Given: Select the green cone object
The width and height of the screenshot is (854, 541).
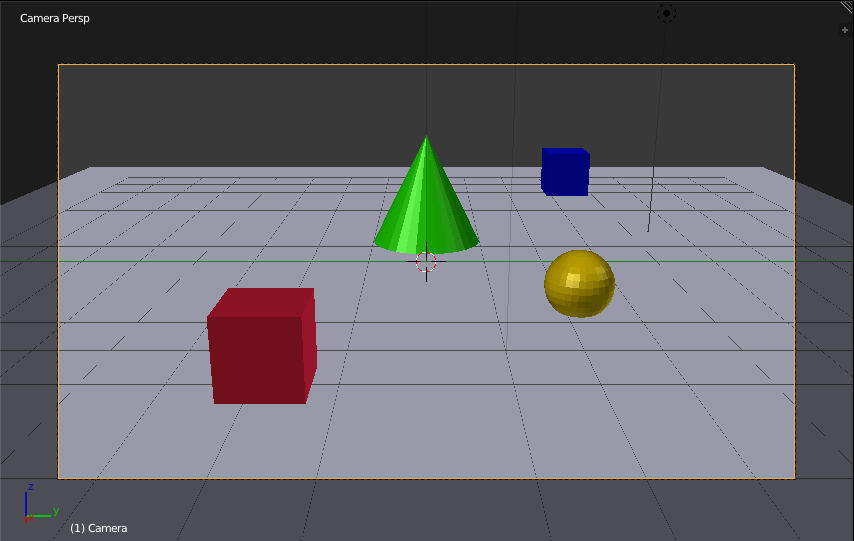Looking at the screenshot, I should pos(426,194).
